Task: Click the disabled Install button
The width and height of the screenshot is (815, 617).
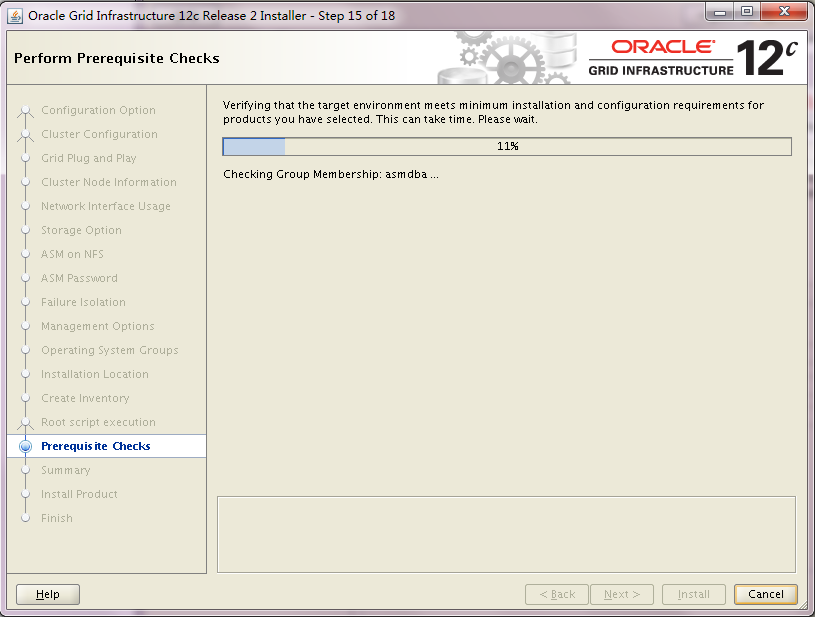Action: pyautogui.click(x=693, y=594)
